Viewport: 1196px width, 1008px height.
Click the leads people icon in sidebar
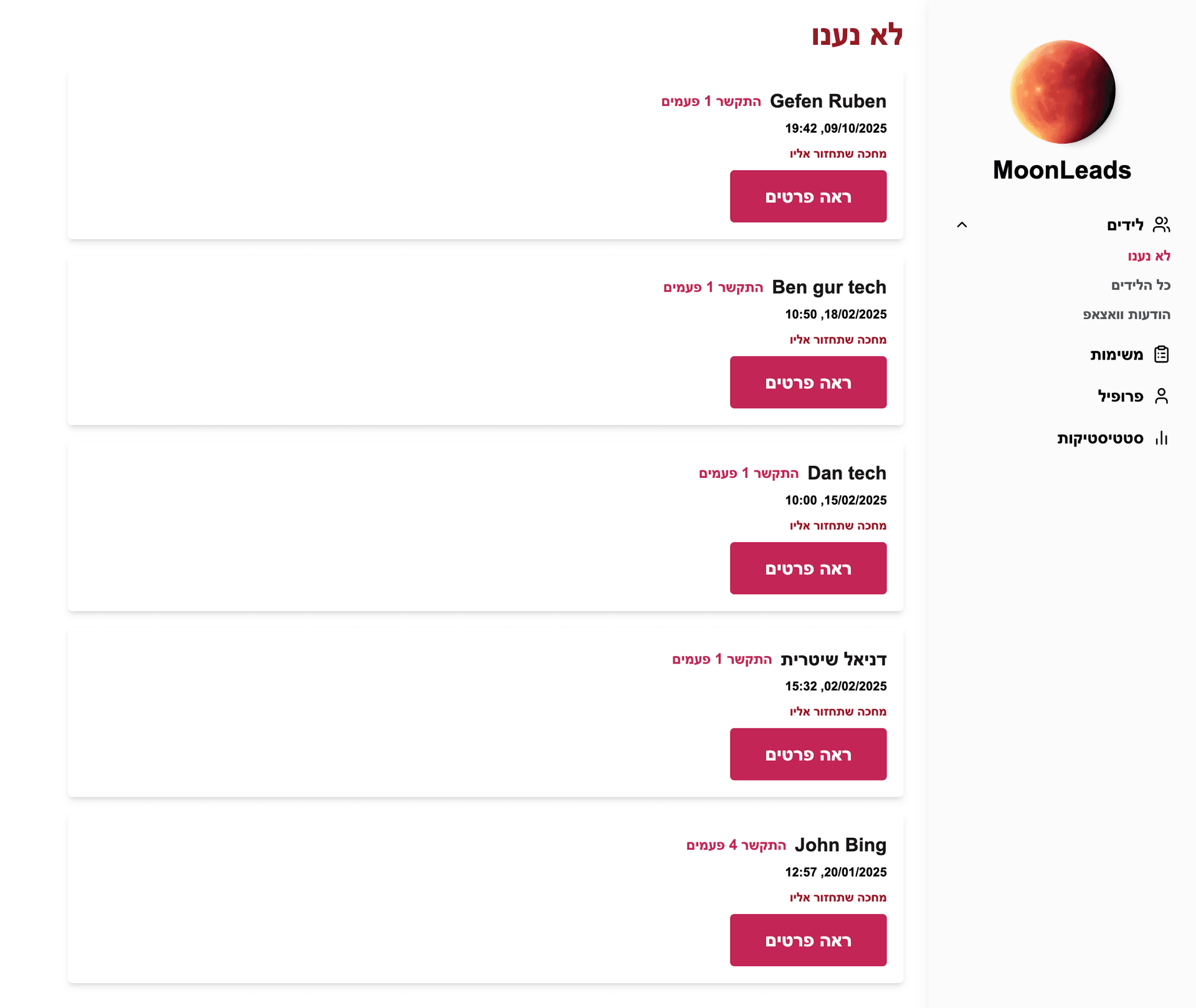point(1161,225)
